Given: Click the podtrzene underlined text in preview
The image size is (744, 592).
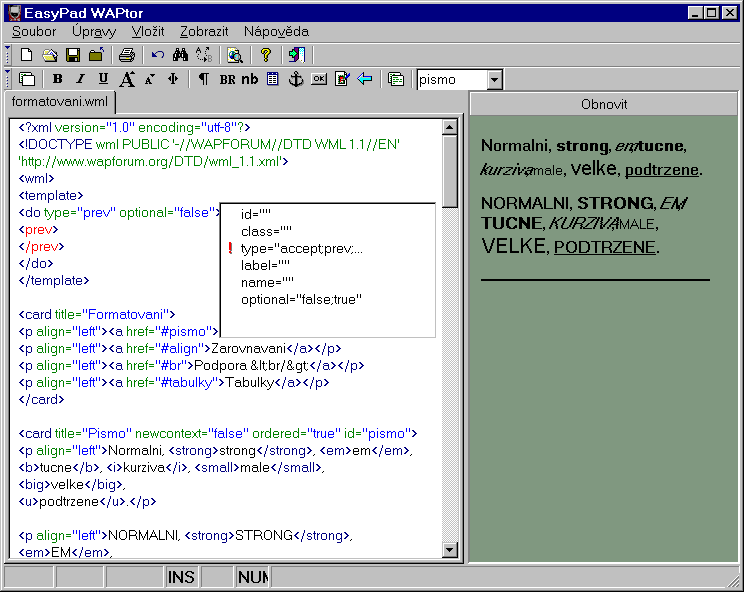Looking at the screenshot, I should 661,170.
